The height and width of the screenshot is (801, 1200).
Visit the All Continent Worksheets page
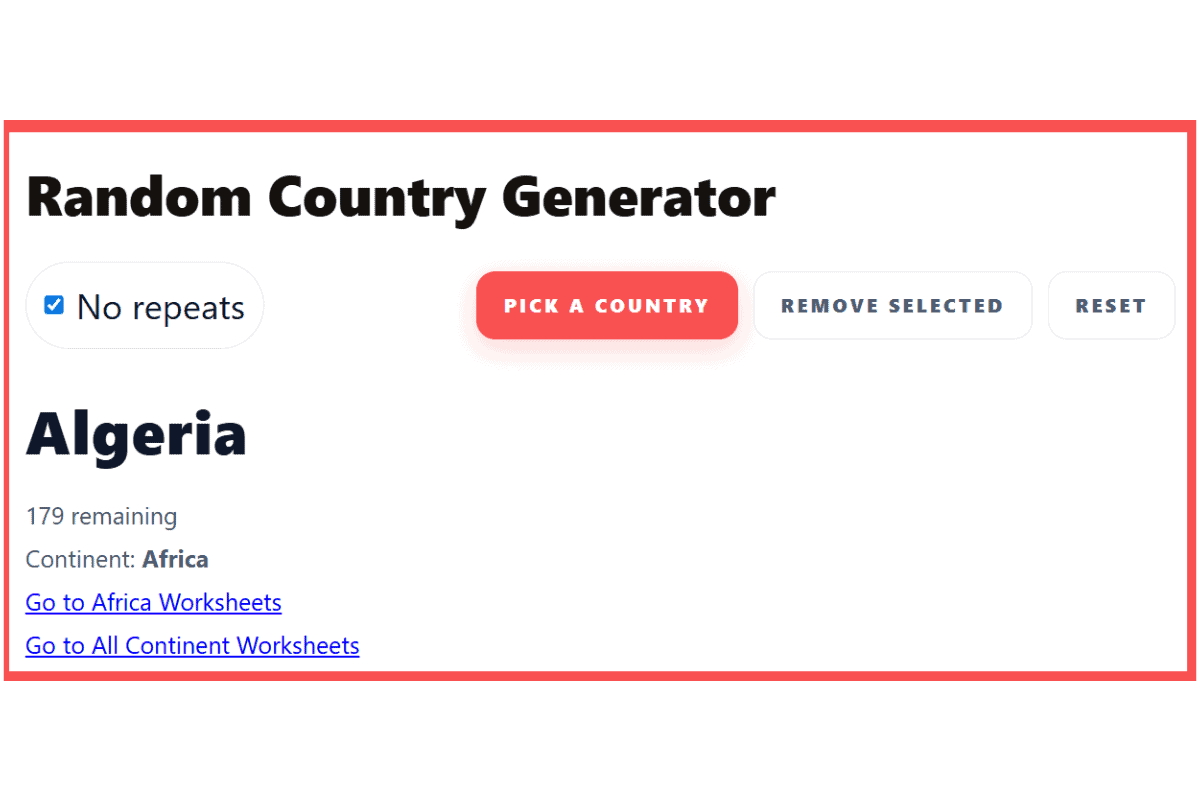point(192,645)
